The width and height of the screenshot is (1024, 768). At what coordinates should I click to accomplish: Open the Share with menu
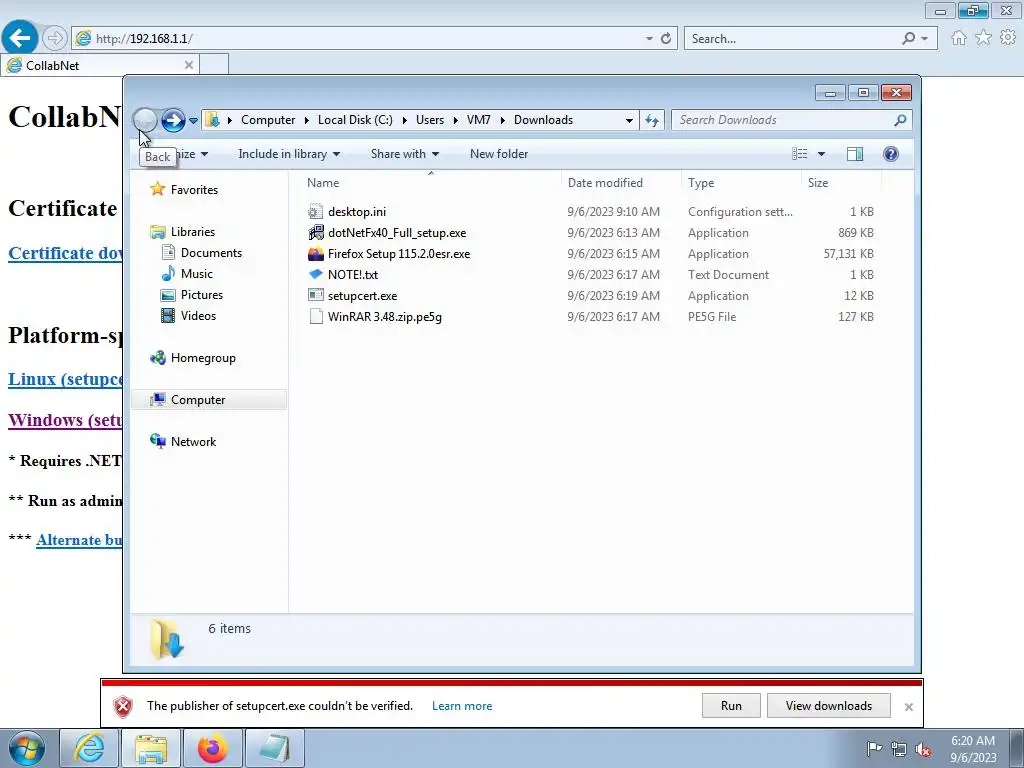tap(404, 154)
